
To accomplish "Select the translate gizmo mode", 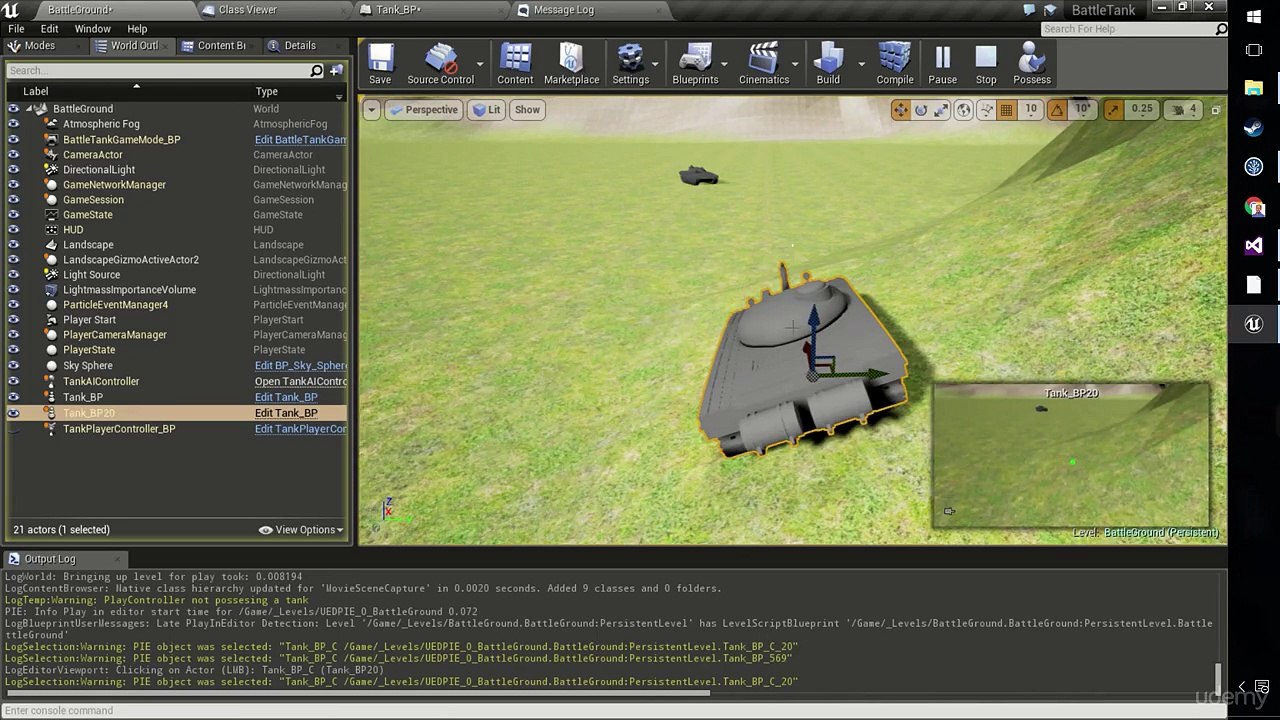I will pyautogui.click(x=900, y=110).
